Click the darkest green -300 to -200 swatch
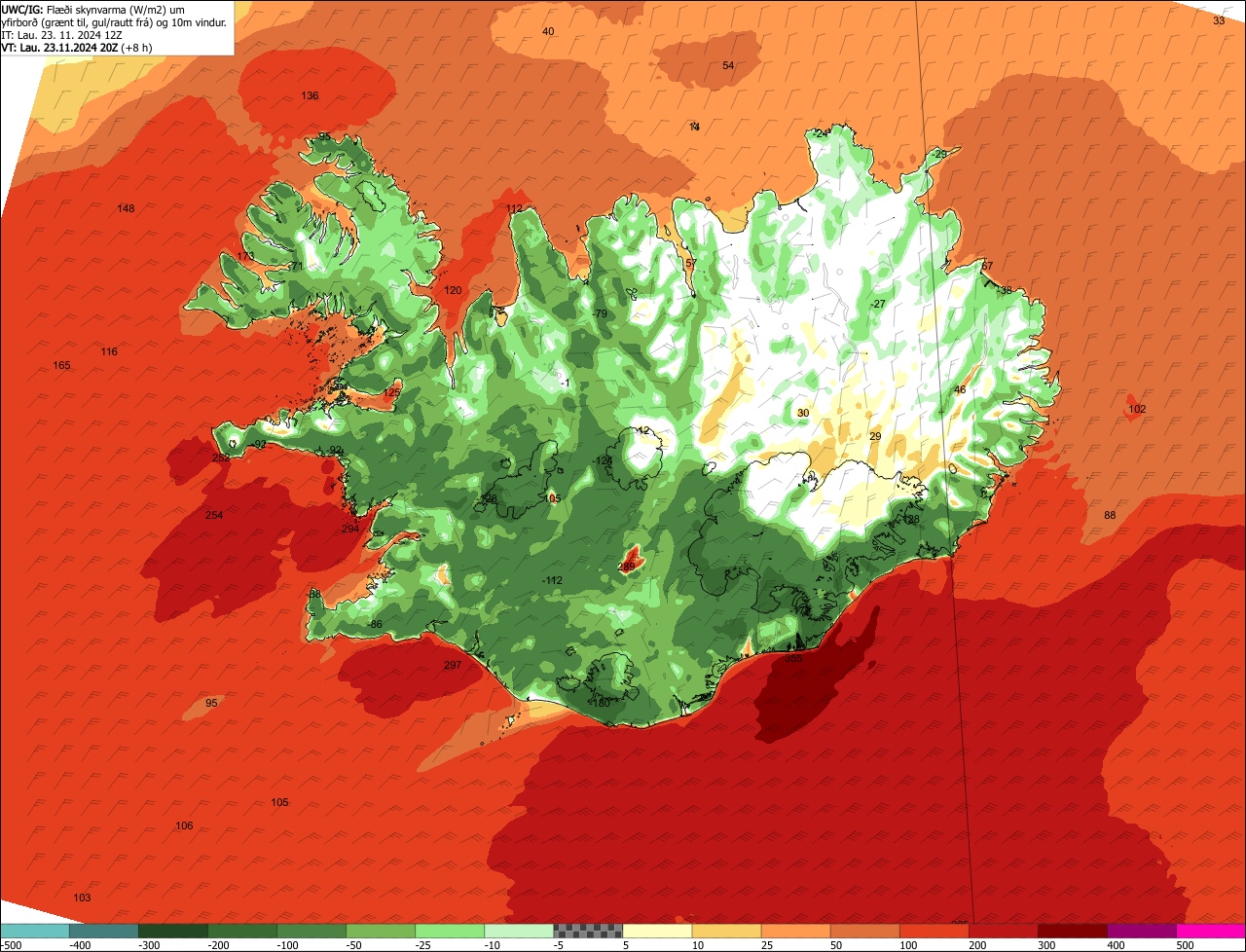This screenshot has height=952, width=1246. [x=172, y=931]
